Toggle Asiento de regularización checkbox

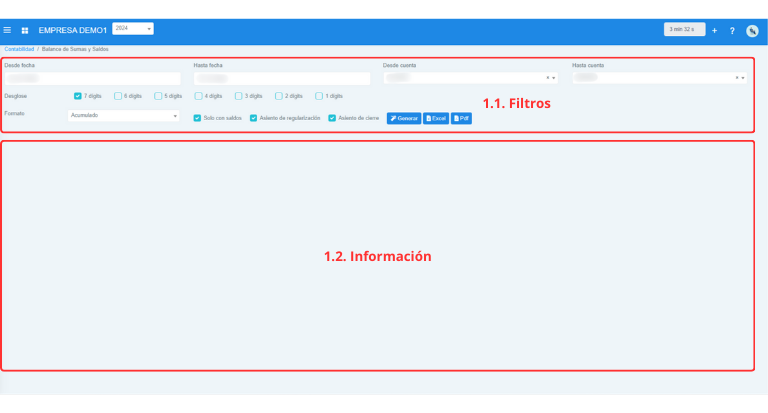(253, 118)
